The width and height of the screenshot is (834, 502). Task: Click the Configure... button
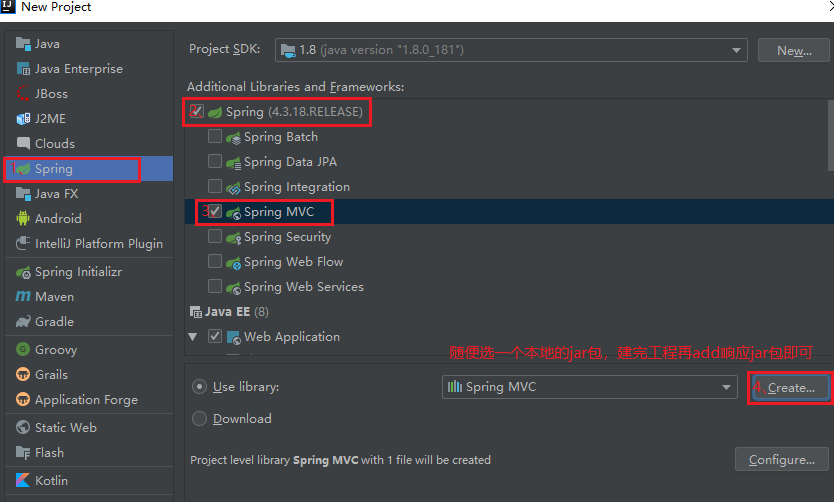pyautogui.click(x=781, y=459)
